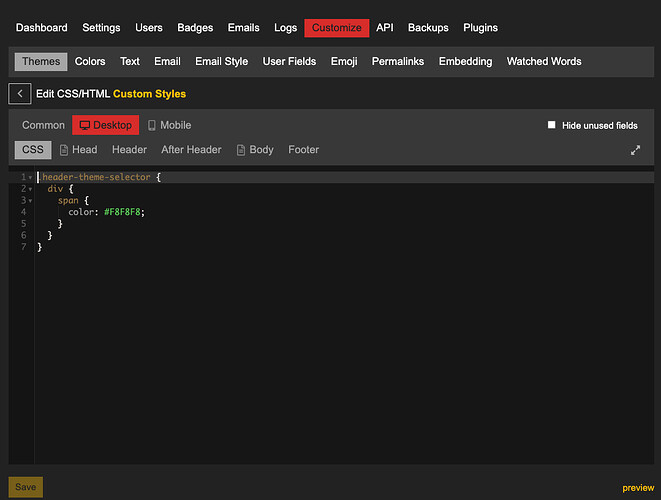This screenshot has width=661, height=500.
Task: Select the Customize admin tab
Action: pos(337,28)
